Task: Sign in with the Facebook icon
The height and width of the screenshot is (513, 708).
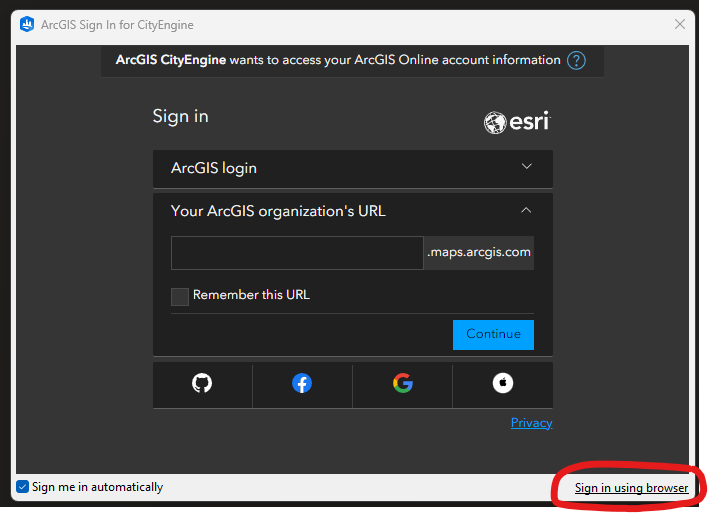Action: pyautogui.click(x=302, y=383)
